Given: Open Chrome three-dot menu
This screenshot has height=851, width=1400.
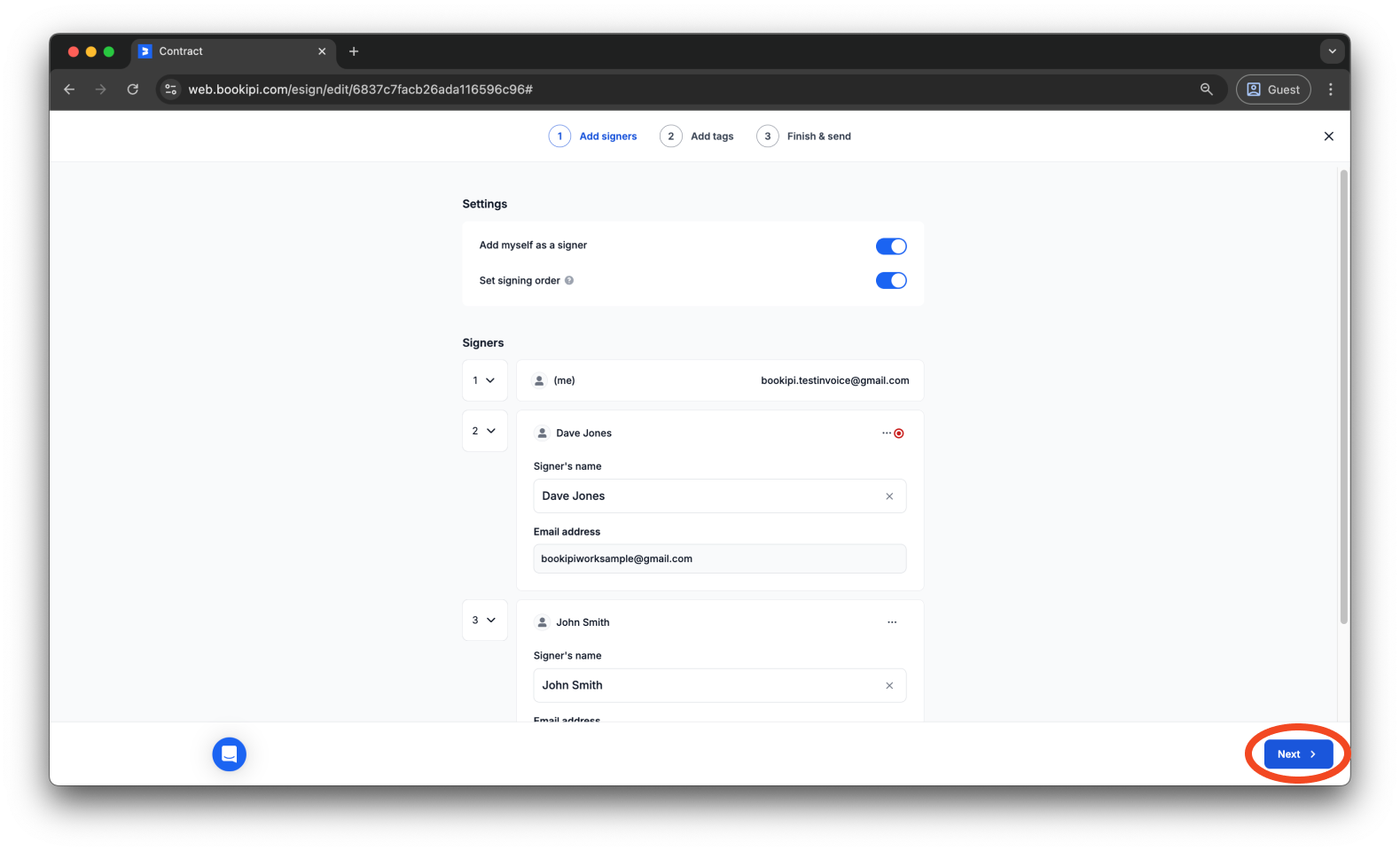Looking at the screenshot, I should pos(1331,90).
